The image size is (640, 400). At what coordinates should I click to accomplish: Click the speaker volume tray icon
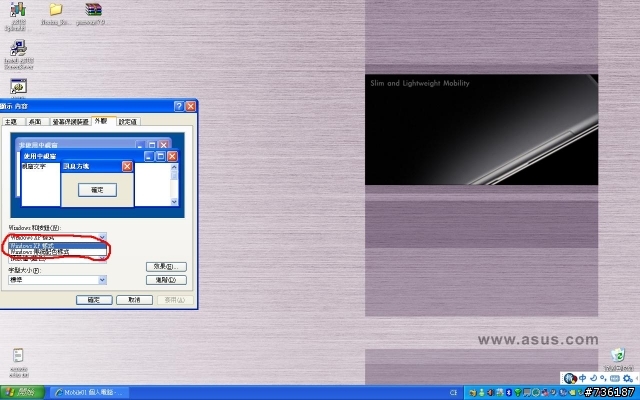click(491, 392)
